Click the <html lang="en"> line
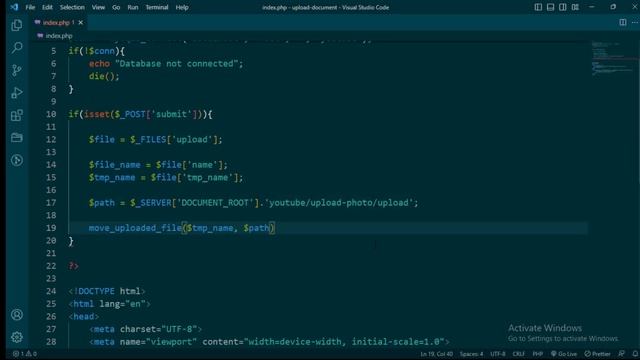Screen dimensions: 640x360 coord(109,304)
